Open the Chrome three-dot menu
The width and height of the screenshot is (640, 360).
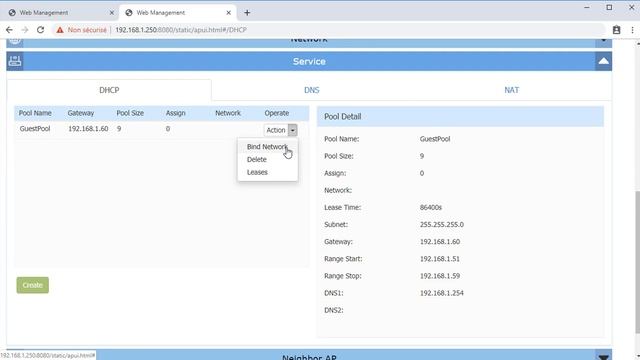coord(632,30)
